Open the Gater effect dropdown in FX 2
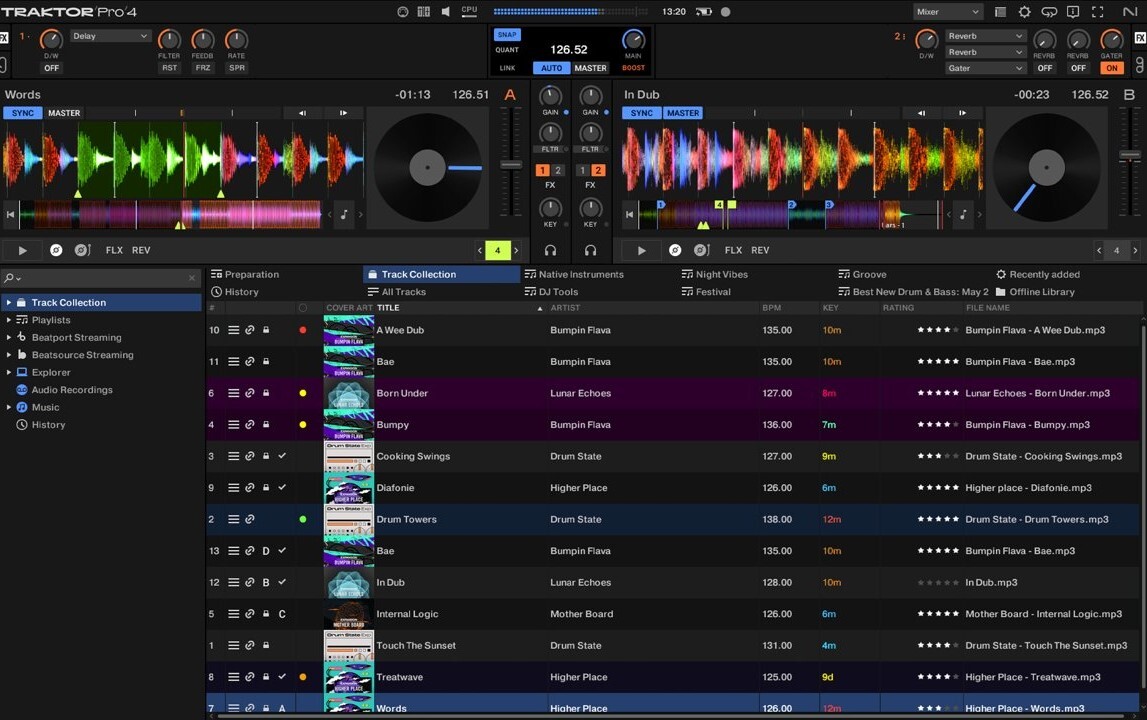The image size is (1147, 720). click(985, 68)
